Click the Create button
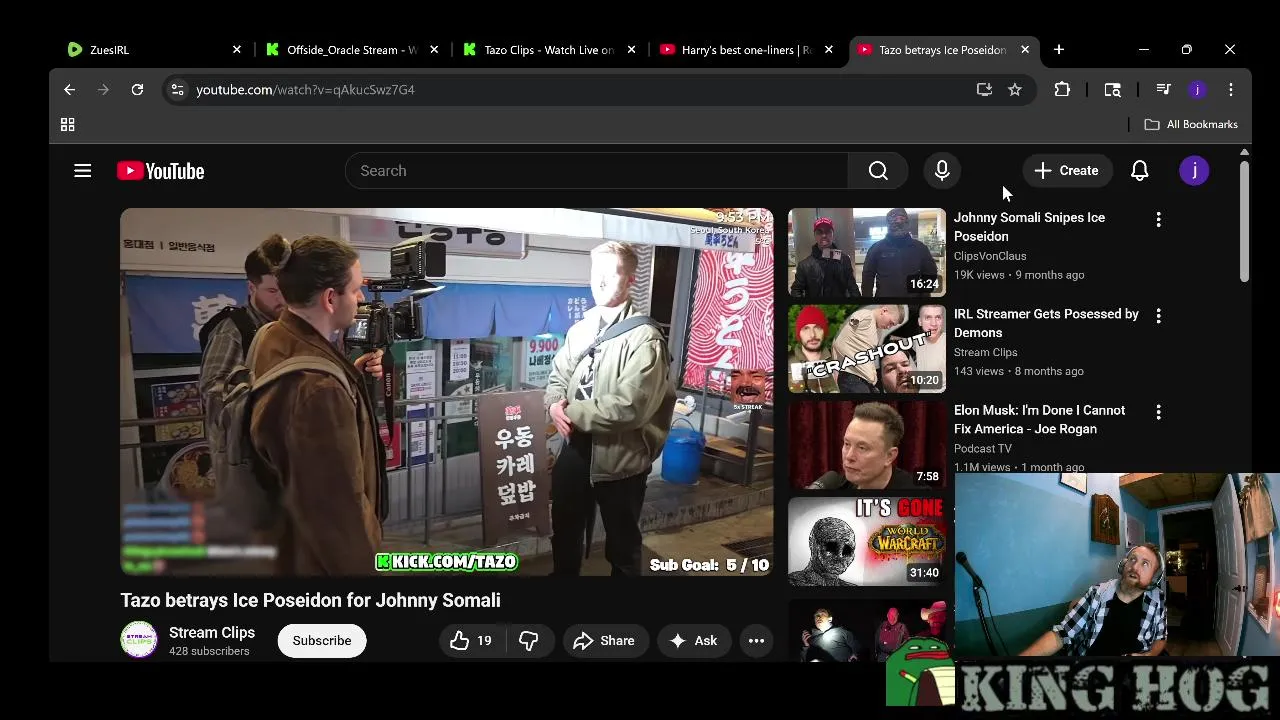The height and width of the screenshot is (720, 1280). pos(1066,171)
